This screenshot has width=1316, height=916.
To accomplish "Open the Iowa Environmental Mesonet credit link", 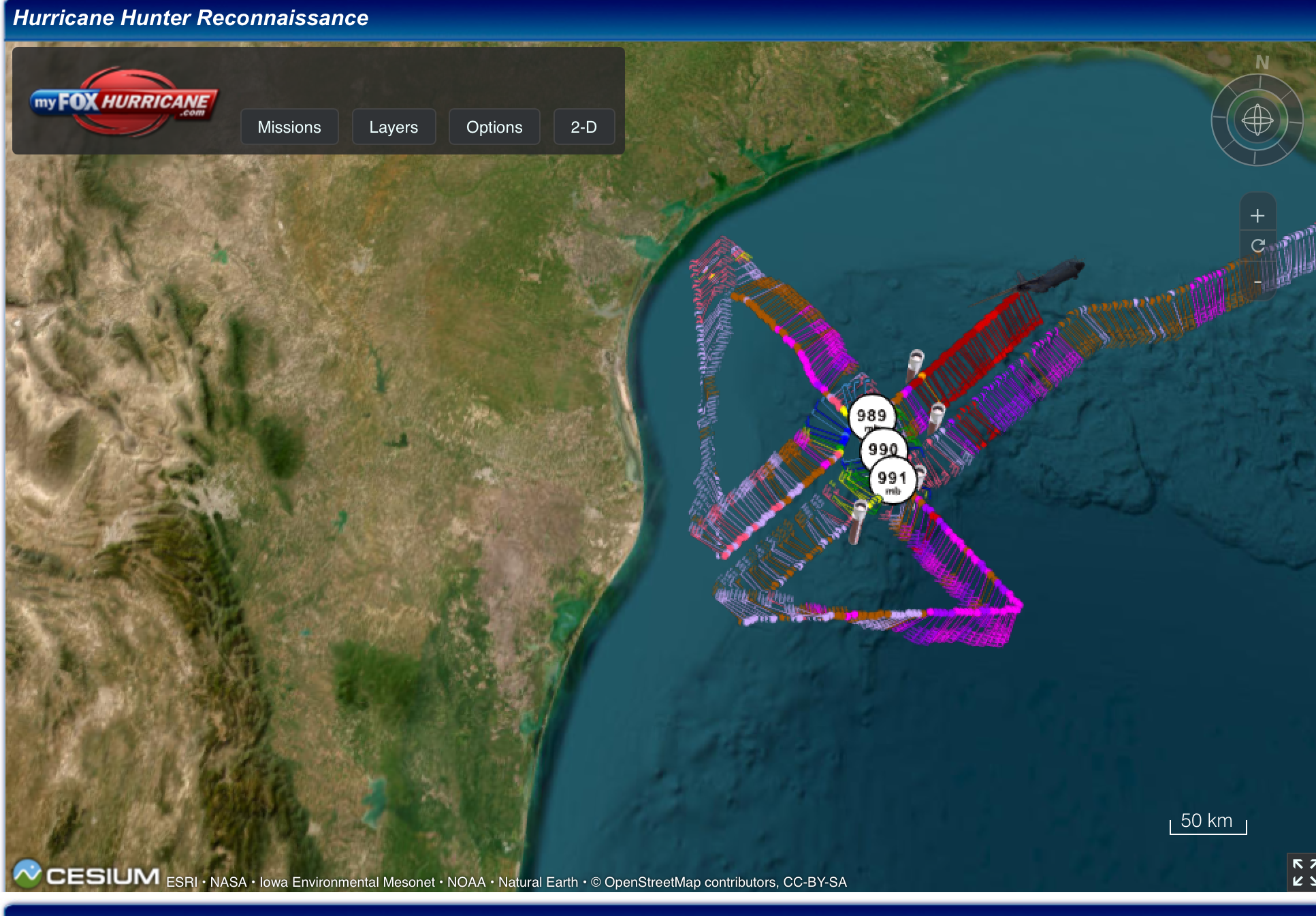I will point(347,882).
